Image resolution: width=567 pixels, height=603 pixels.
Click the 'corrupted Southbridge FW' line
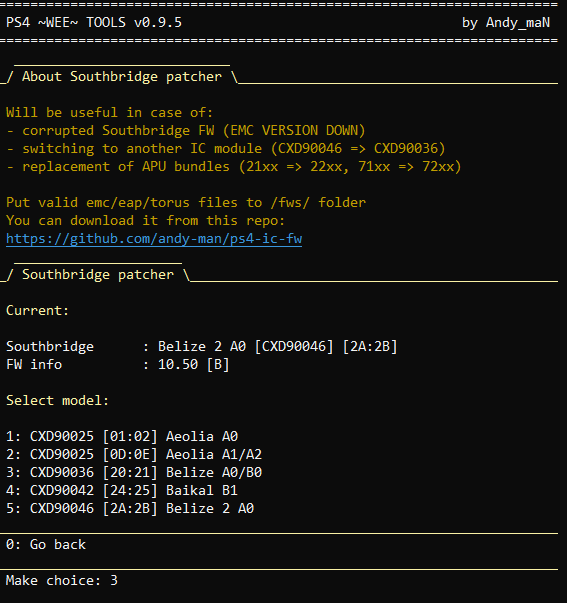pyautogui.click(x=185, y=131)
